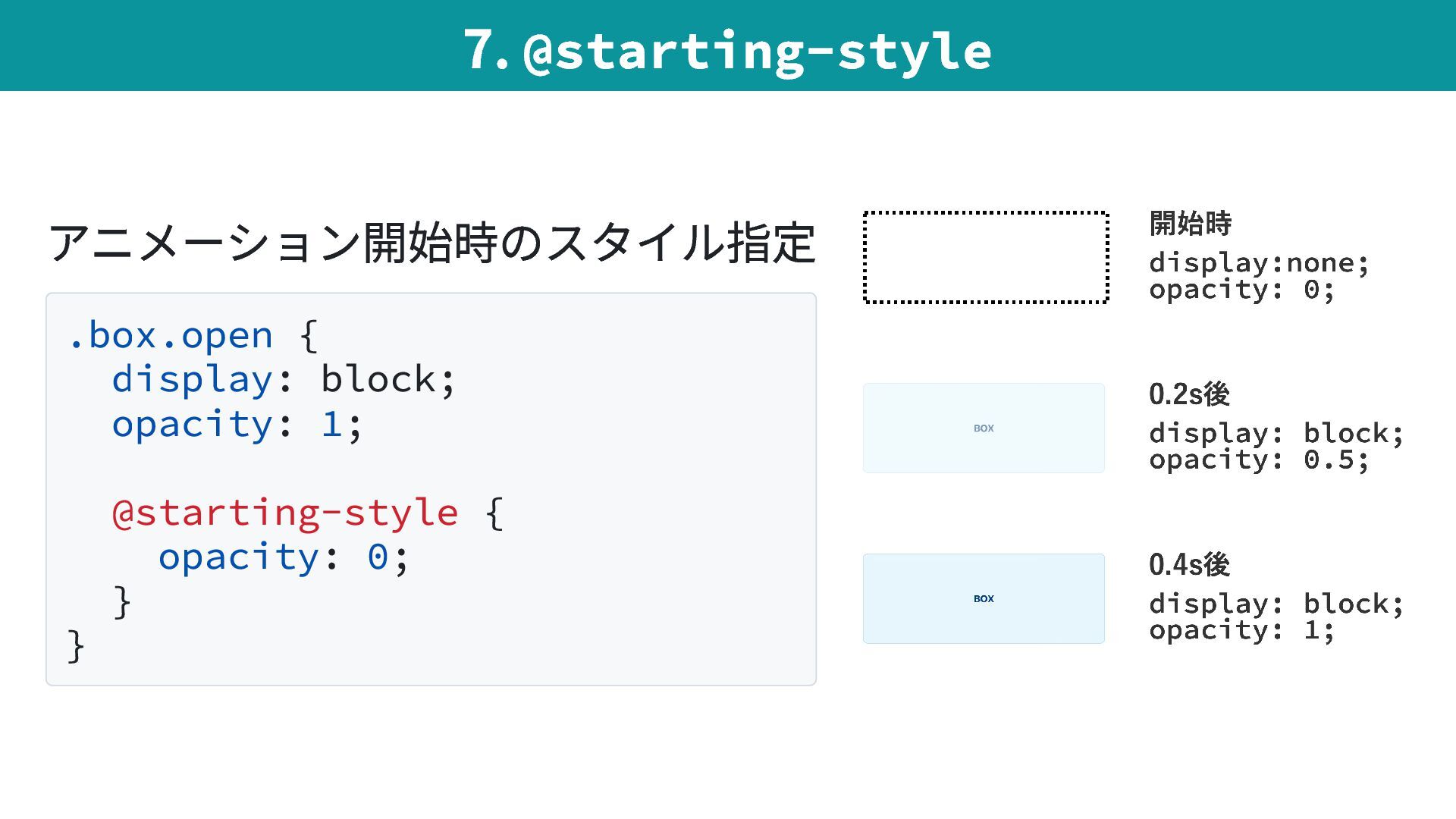
Task: Click the "display:none;" text
Action: tap(1259, 263)
